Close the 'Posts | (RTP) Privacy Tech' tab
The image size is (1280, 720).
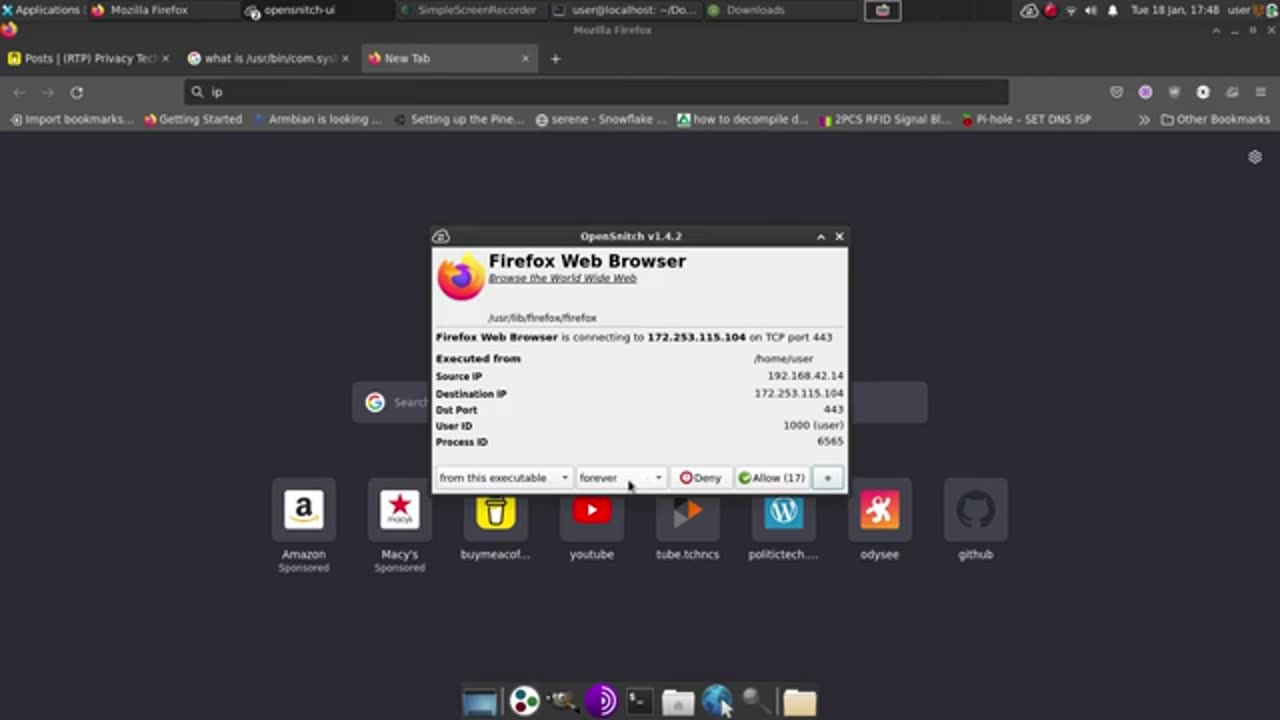pyautogui.click(x=165, y=58)
